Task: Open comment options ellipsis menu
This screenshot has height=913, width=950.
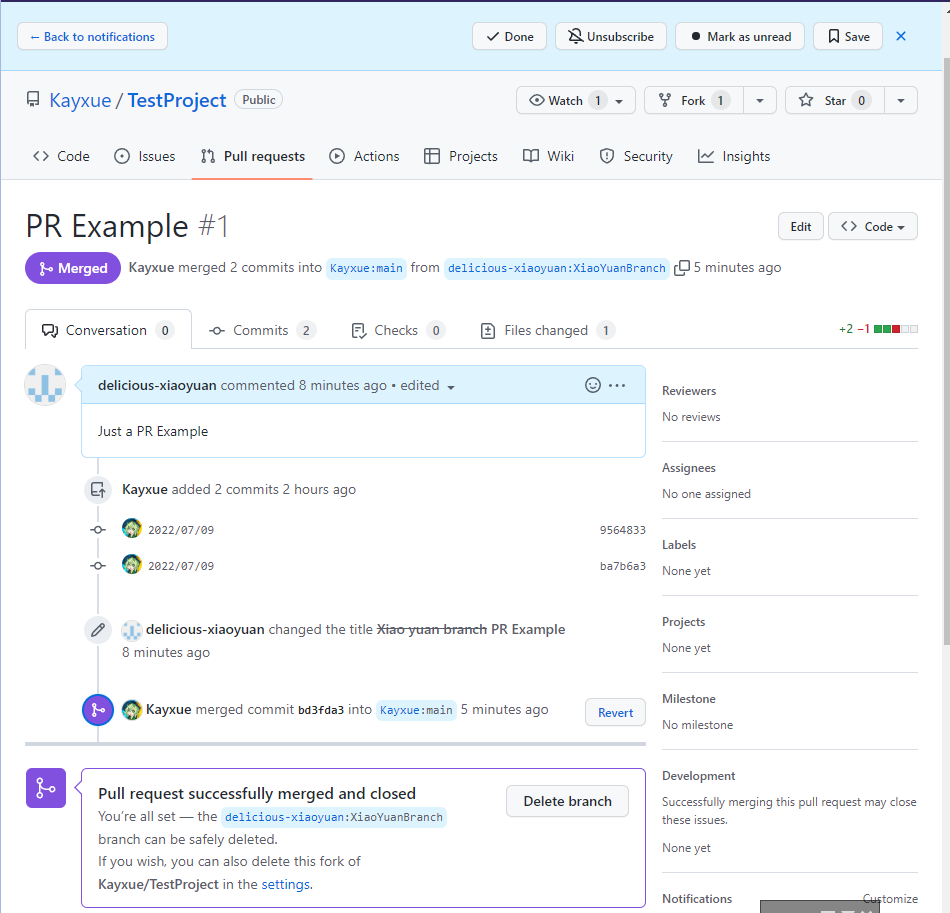Action: (x=617, y=385)
